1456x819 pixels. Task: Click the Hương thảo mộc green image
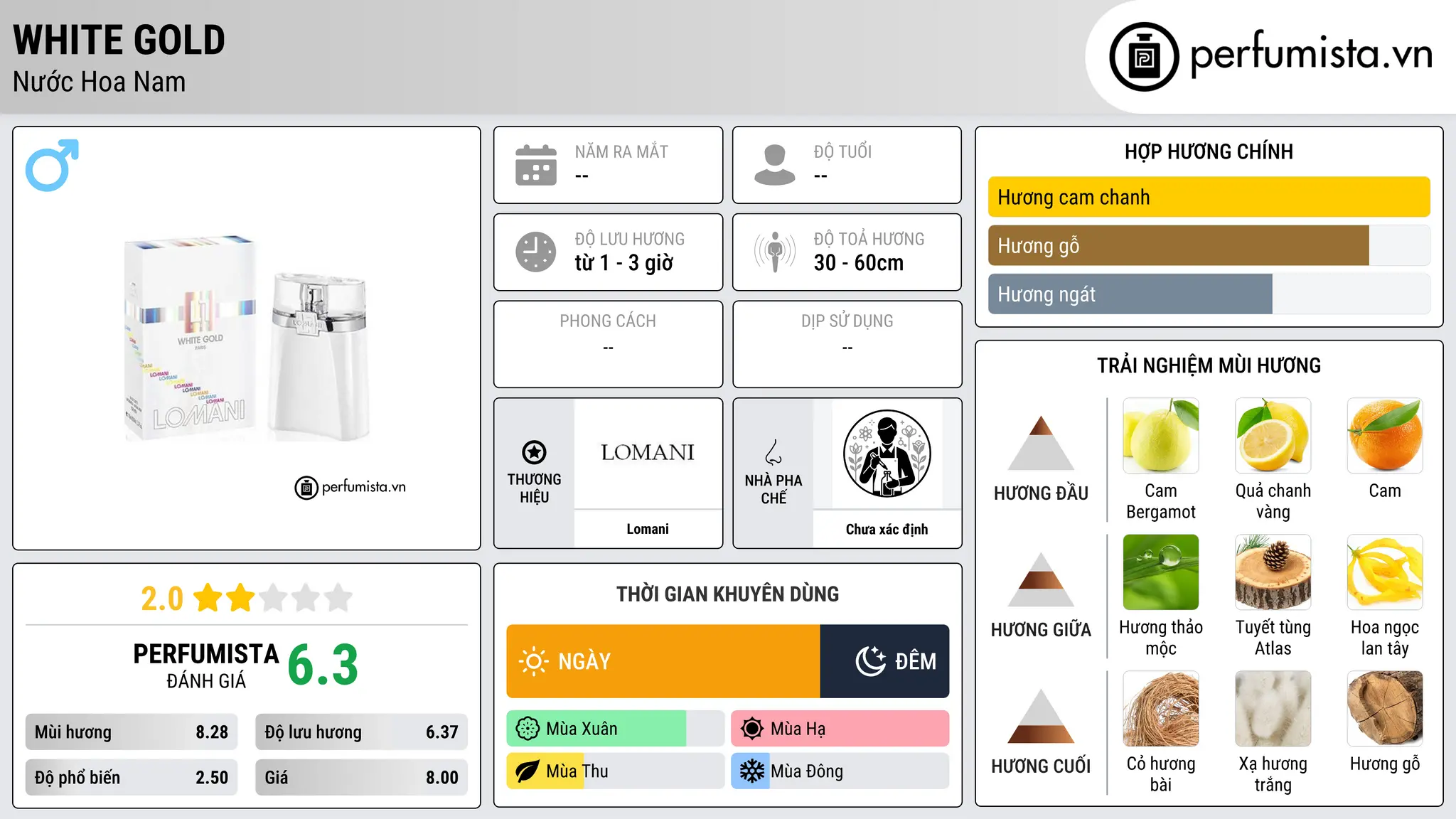[x=1161, y=572]
